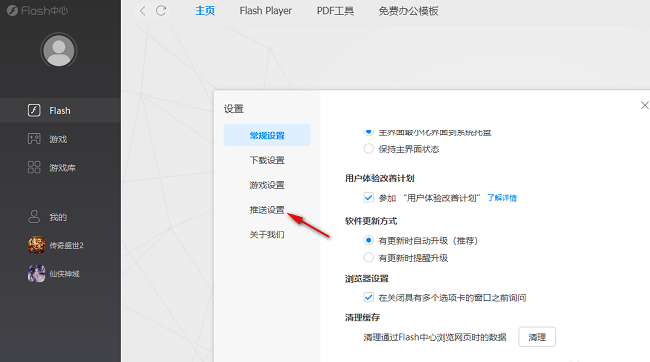Launch the 传奇盛世2 game icon
This screenshot has height=362, width=650.
pos(36,245)
